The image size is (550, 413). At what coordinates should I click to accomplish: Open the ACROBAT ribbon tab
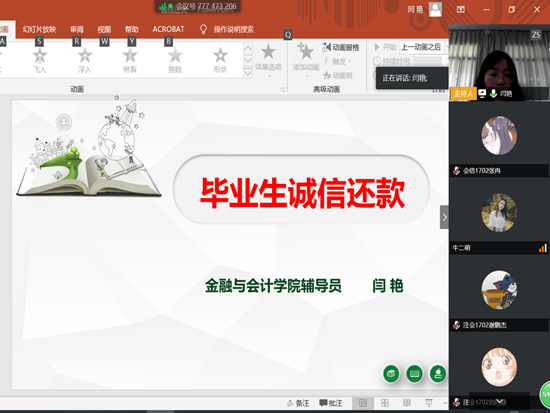click(x=168, y=29)
